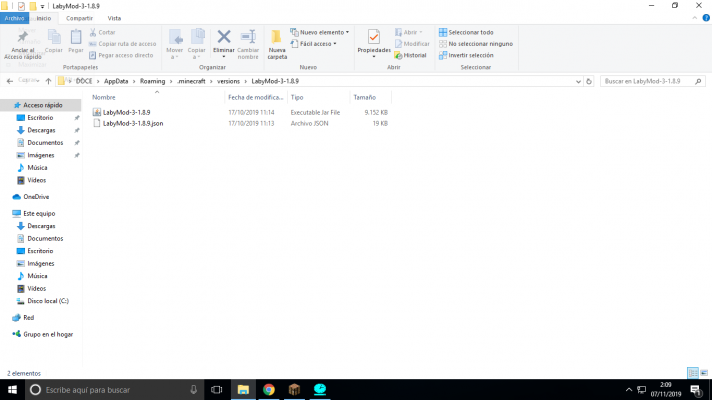Go up one folder level arrow

coord(48,81)
